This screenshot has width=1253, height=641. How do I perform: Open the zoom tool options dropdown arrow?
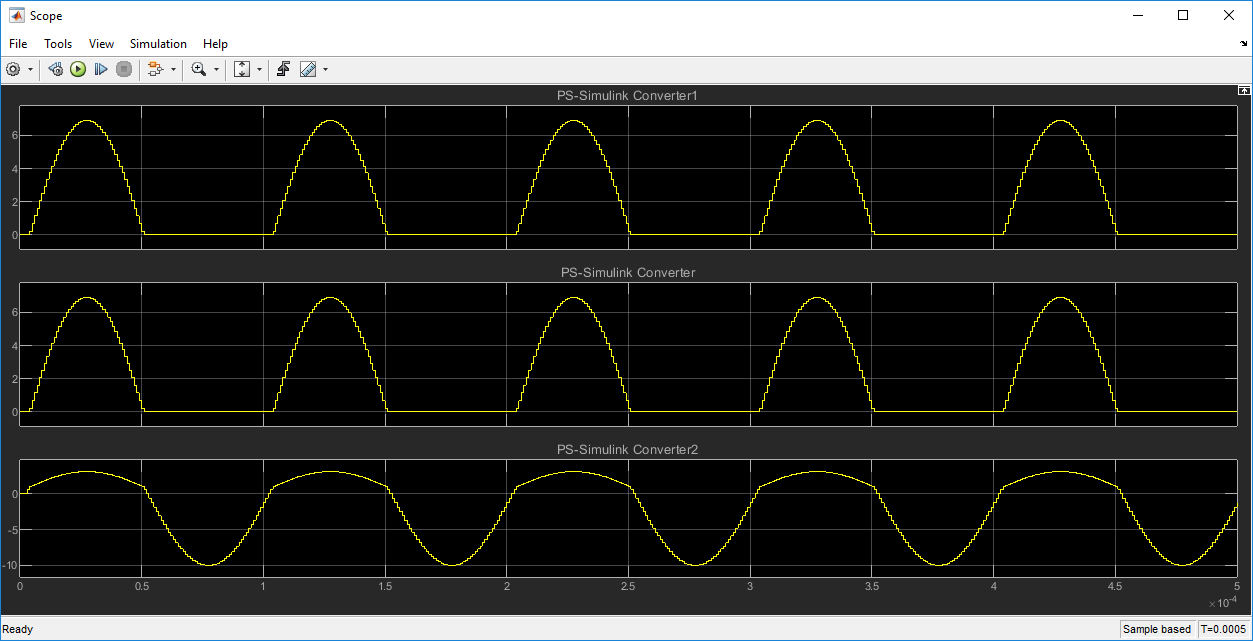pos(216,70)
